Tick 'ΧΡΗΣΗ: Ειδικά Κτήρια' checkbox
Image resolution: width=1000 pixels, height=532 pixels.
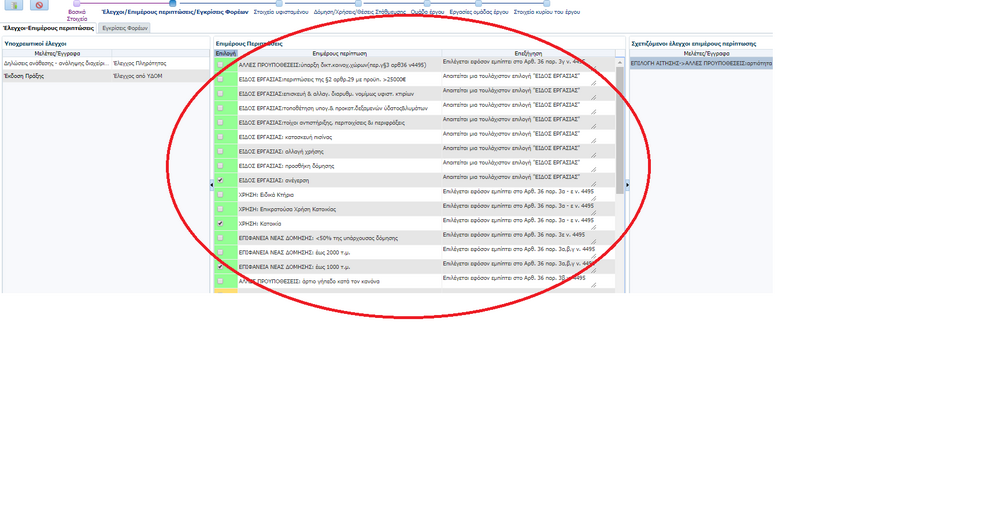220,194
